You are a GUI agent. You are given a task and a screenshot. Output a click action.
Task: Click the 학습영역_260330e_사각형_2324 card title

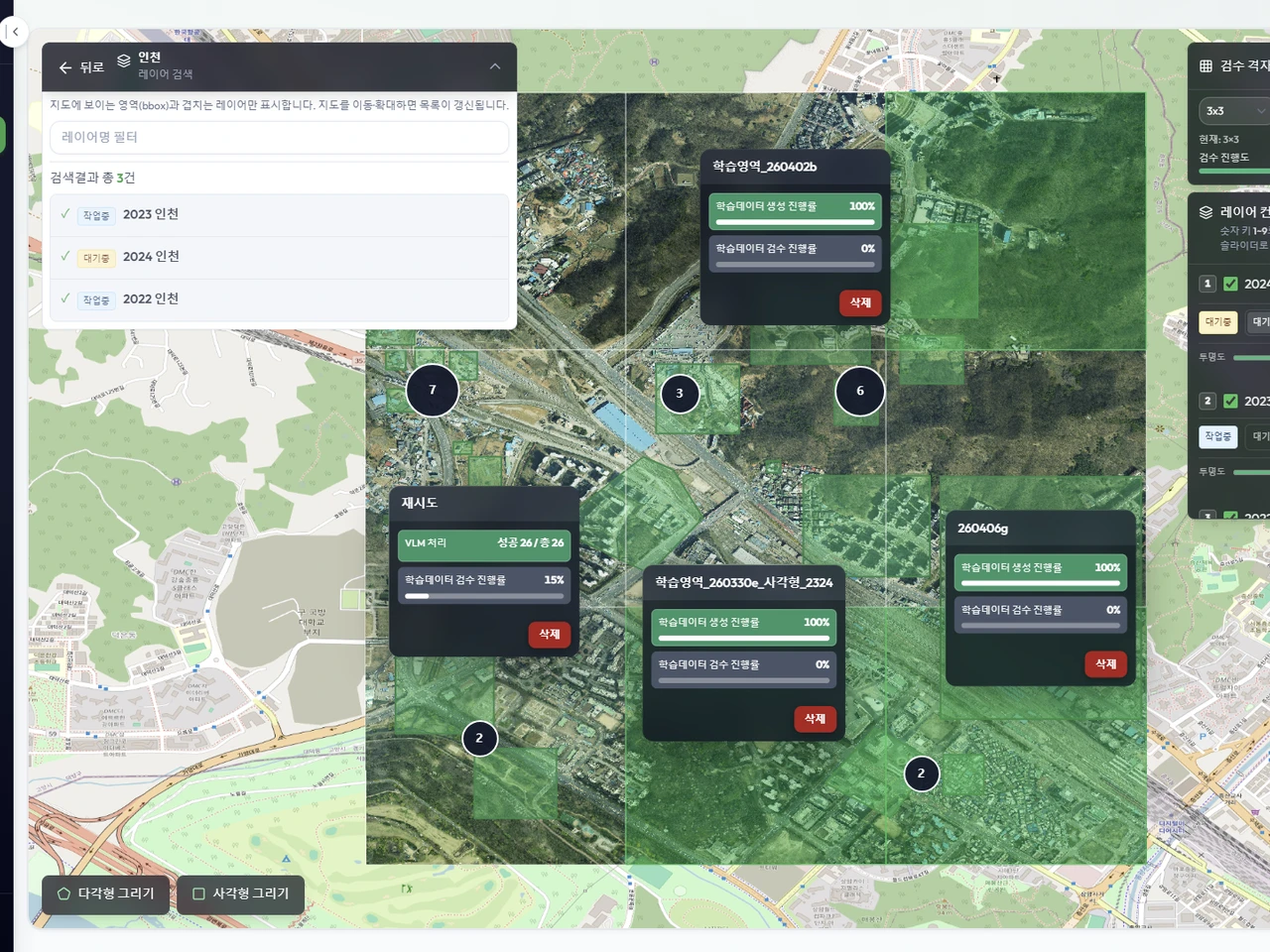pyautogui.click(x=743, y=582)
